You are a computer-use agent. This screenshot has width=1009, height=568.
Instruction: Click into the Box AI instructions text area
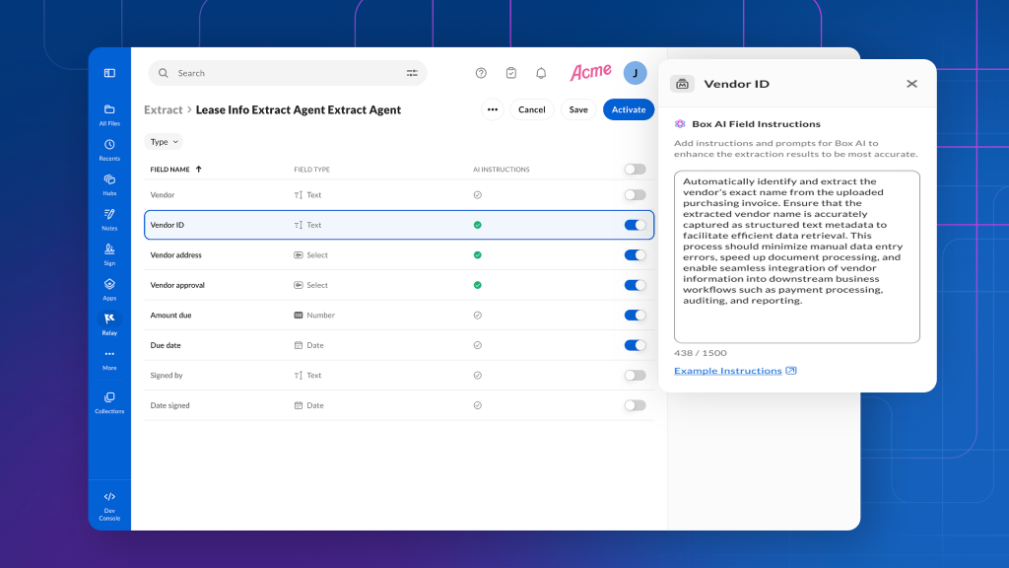coord(796,256)
